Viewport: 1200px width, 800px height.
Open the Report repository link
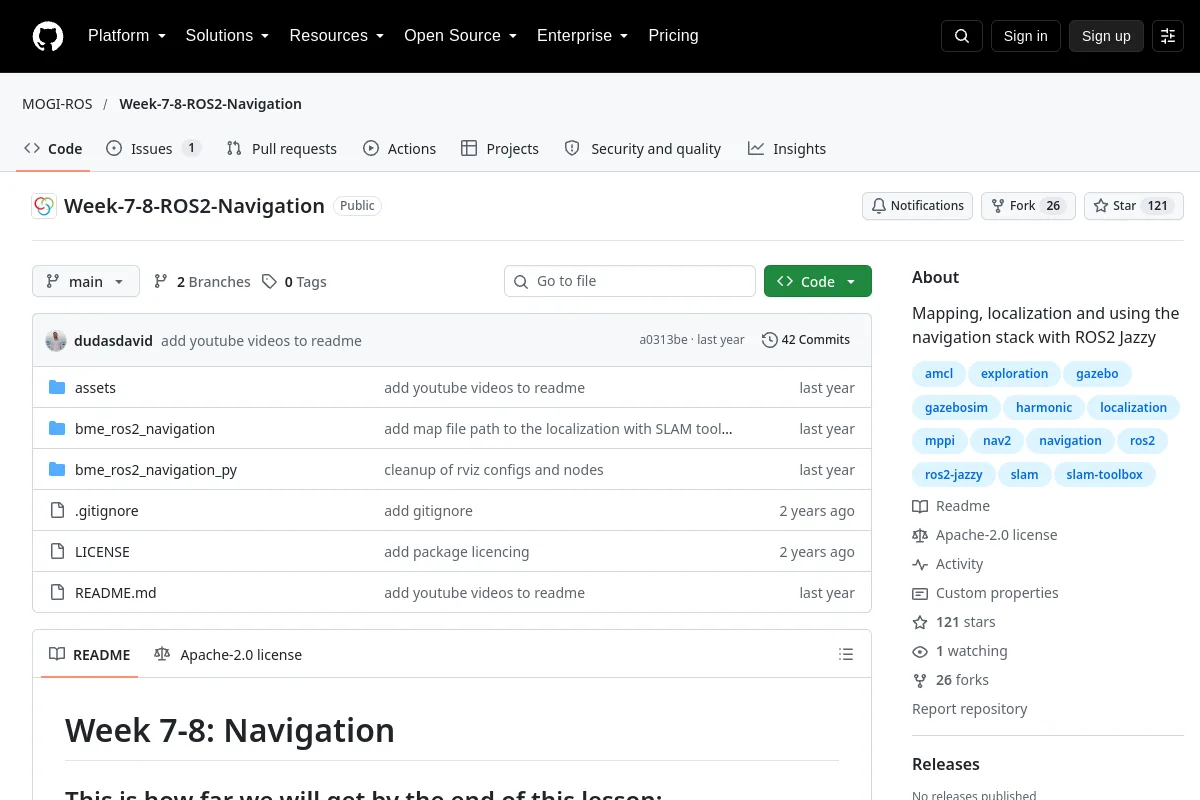pos(970,709)
